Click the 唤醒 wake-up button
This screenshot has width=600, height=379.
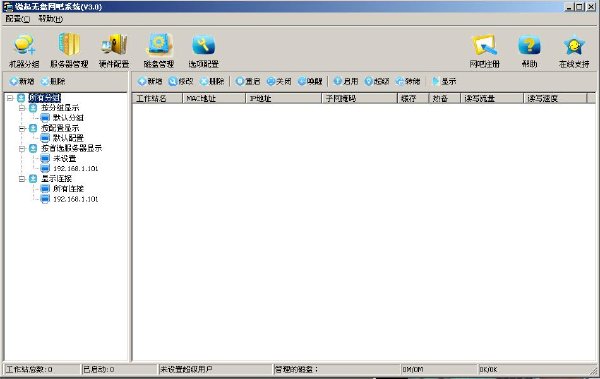pos(310,81)
